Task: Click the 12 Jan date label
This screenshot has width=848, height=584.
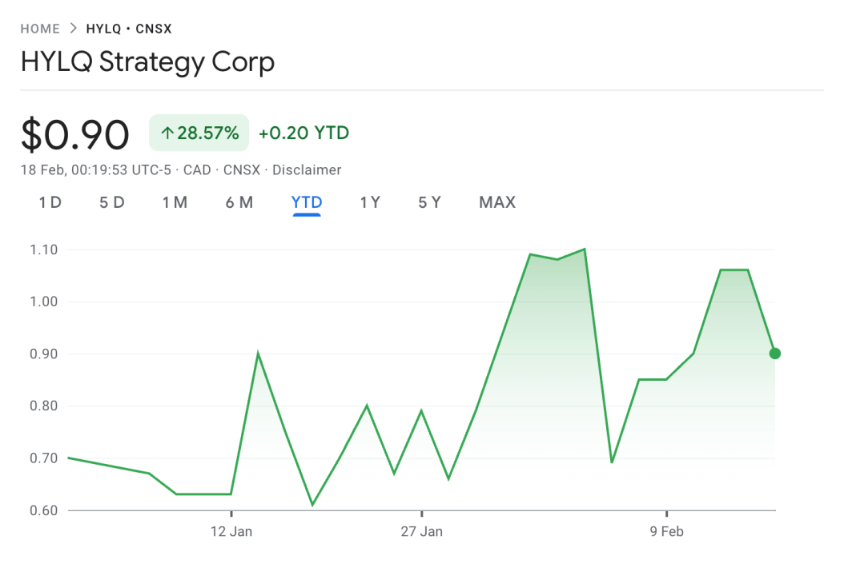Action: (231, 531)
